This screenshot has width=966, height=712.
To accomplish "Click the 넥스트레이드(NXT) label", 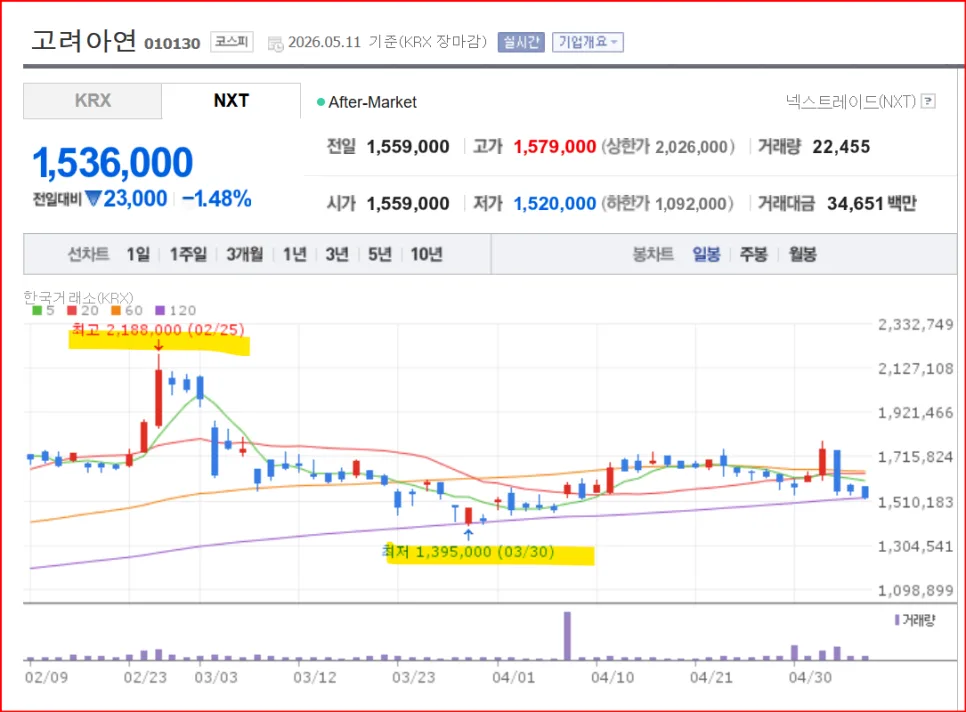I will tap(851, 101).
